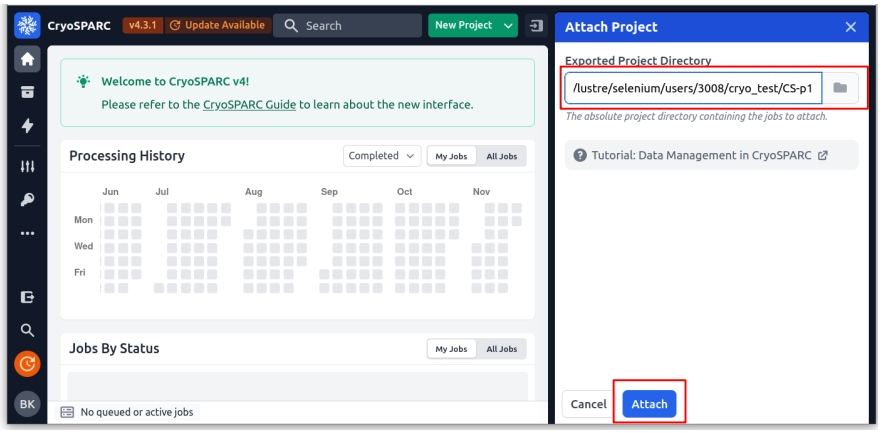Open the CryoSPARC Guide link
882x433 pixels.
coord(249,104)
